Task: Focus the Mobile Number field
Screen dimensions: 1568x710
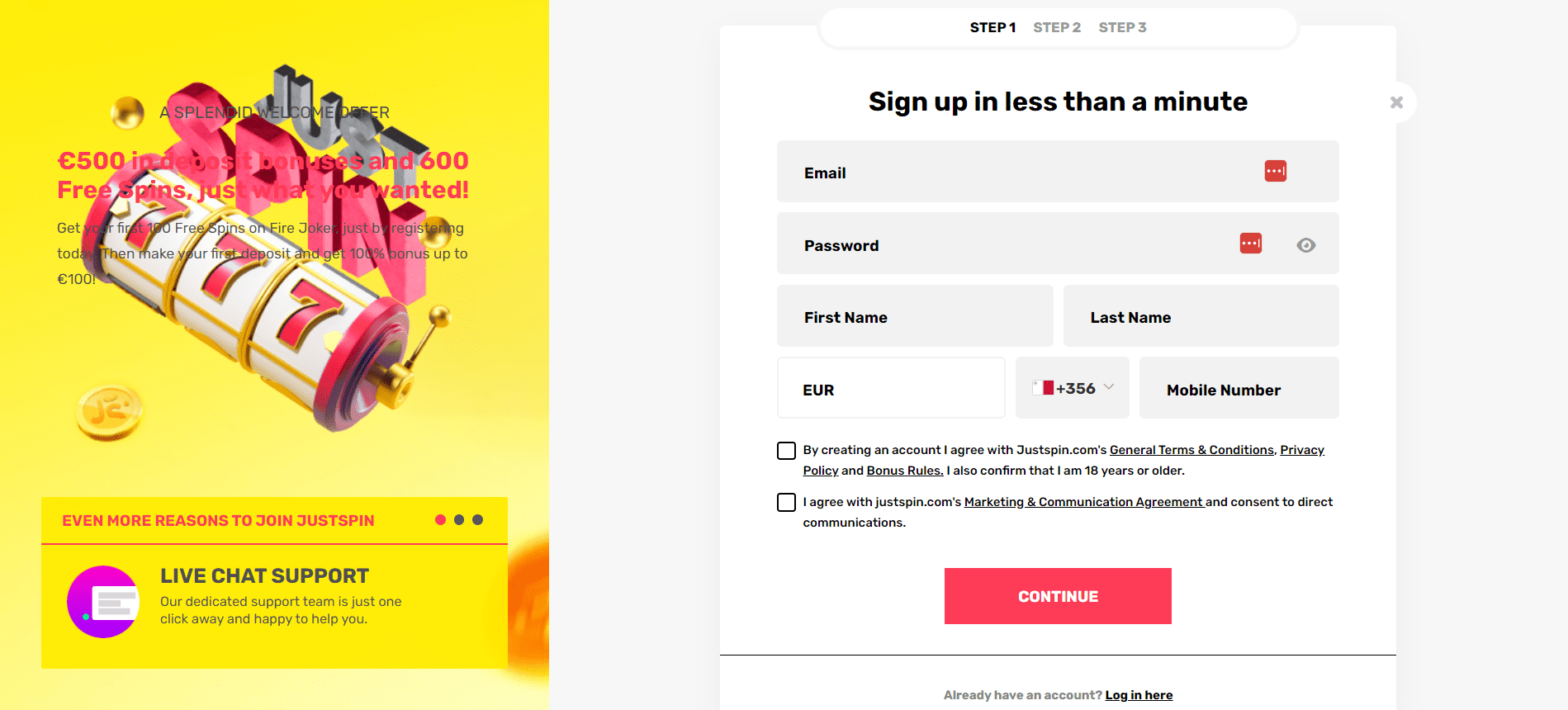Action: point(1239,388)
